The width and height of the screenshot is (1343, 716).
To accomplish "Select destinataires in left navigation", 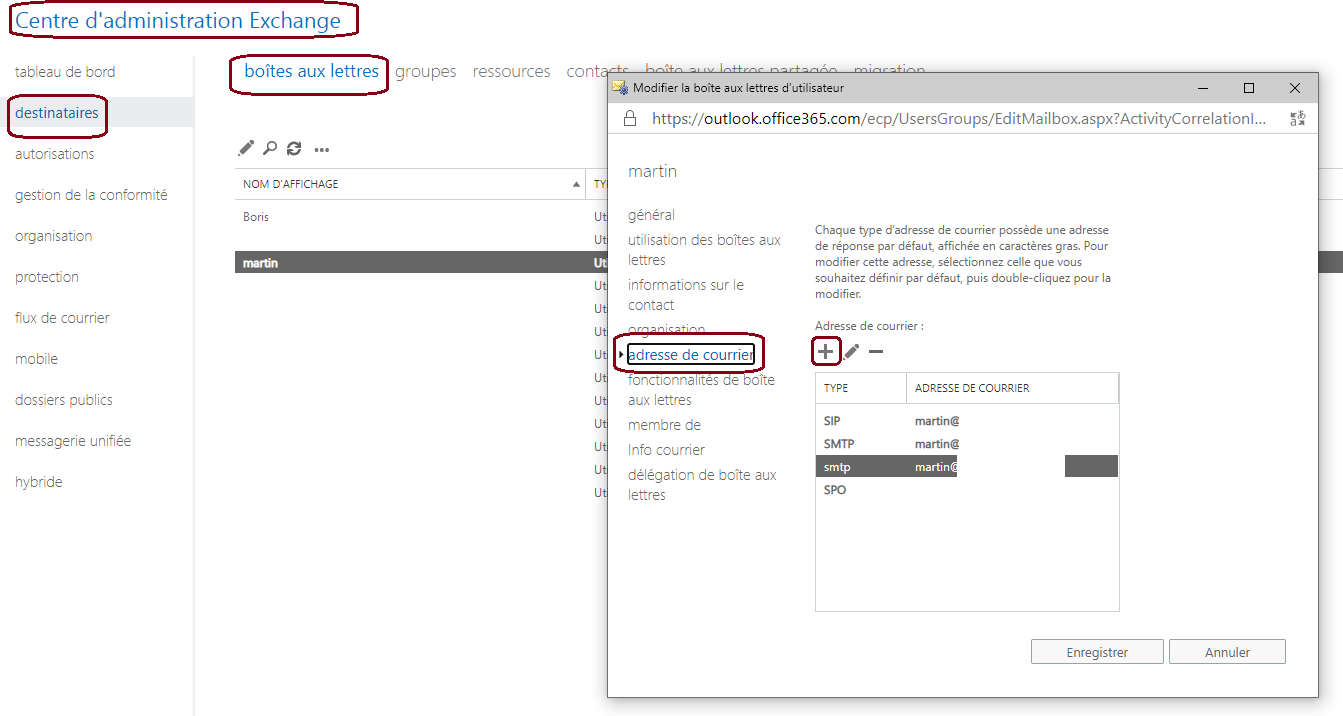I will (57, 113).
